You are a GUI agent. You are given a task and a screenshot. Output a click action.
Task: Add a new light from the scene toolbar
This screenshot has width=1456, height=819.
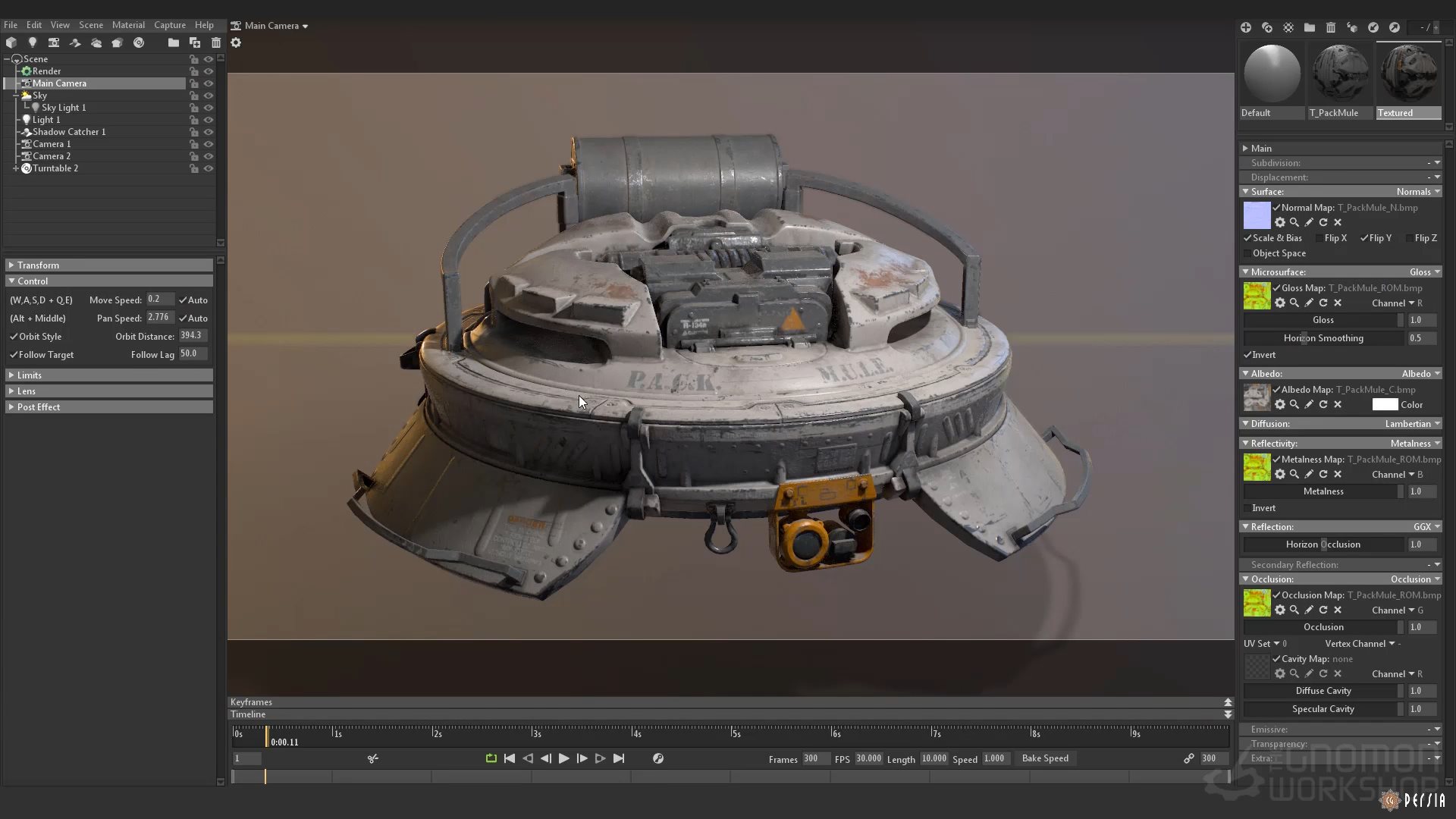tap(33, 43)
